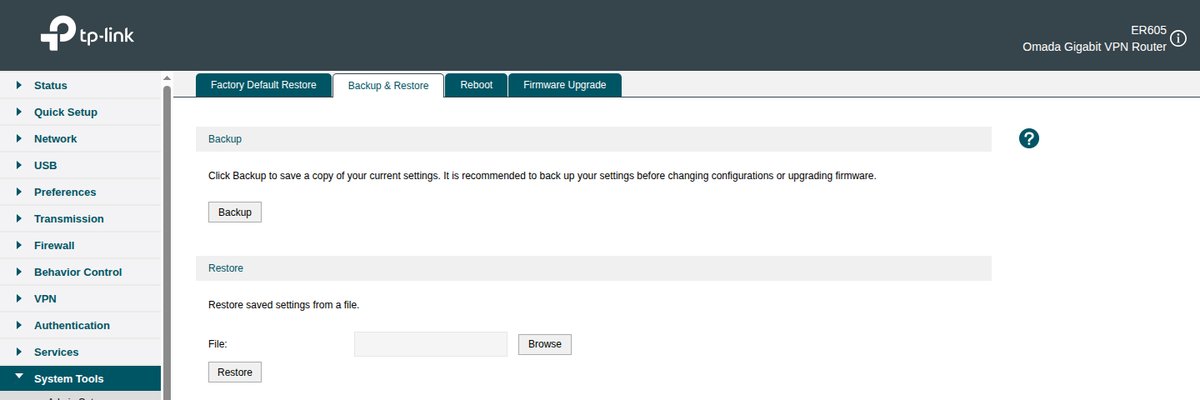Open the help question mark icon
1200x400 pixels.
(1029, 139)
